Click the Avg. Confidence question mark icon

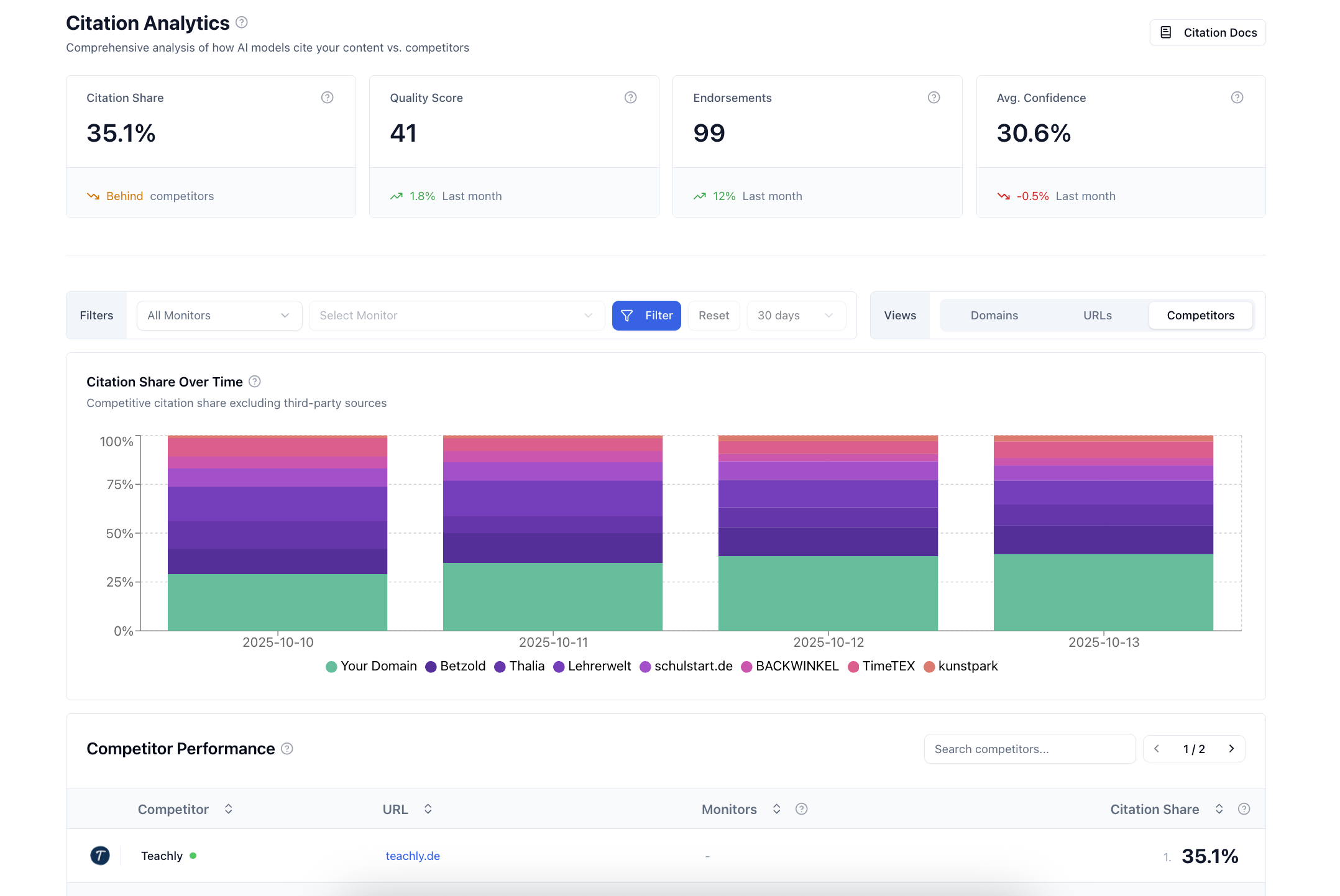click(x=1236, y=98)
